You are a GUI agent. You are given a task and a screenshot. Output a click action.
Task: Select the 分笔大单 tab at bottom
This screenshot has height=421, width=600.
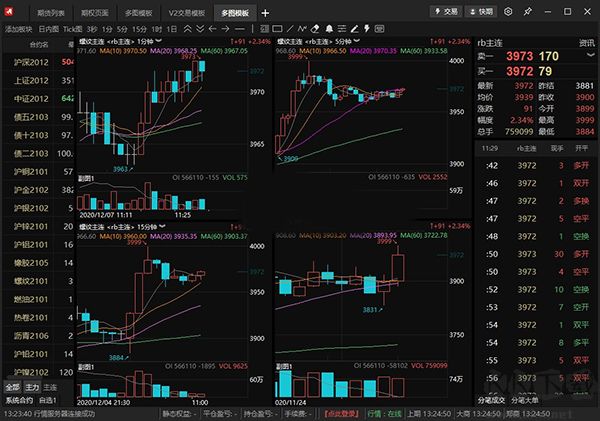tap(525, 400)
